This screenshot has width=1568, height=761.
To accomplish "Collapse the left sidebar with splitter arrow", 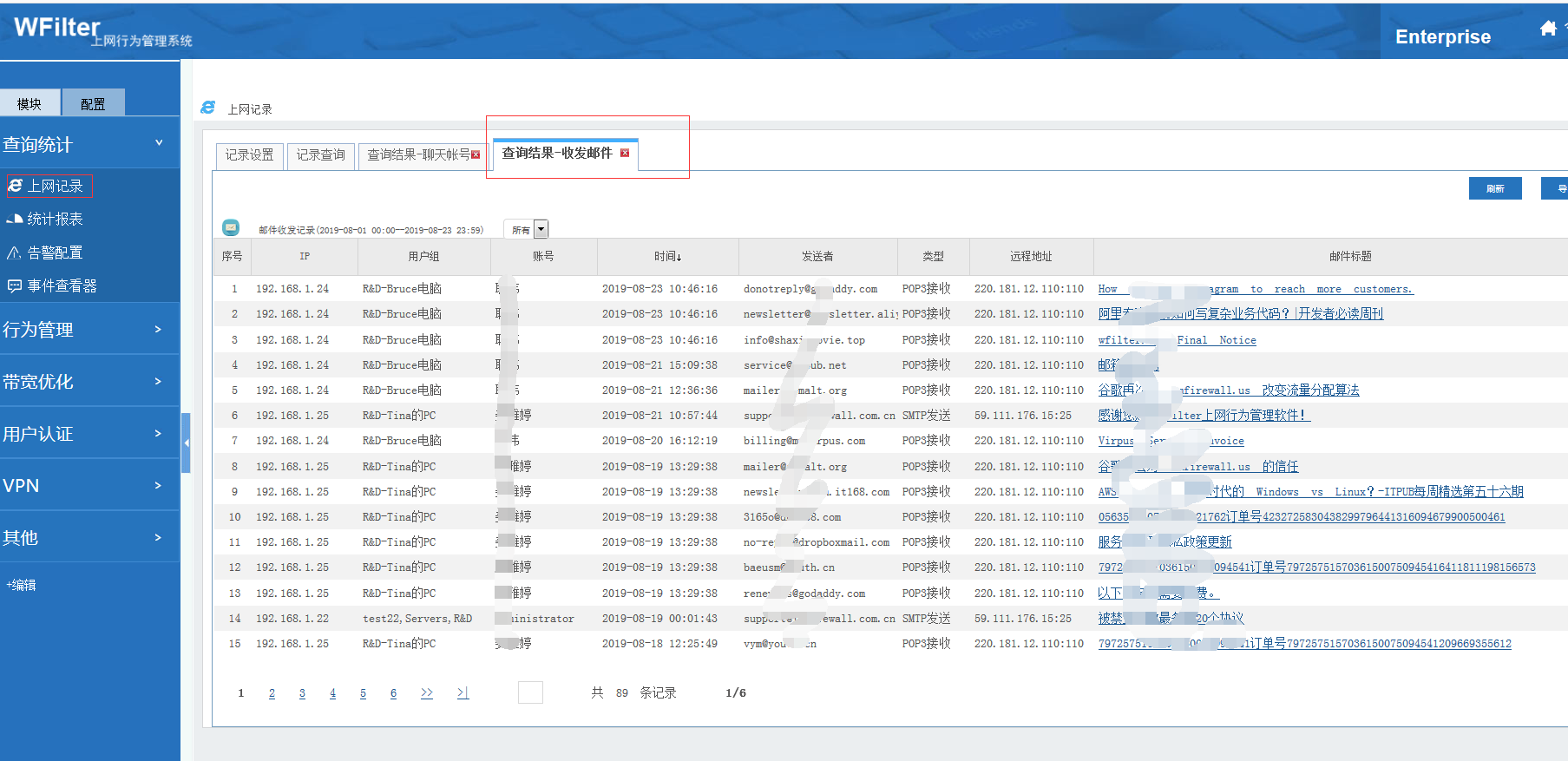I will click(x=186, y=443).
